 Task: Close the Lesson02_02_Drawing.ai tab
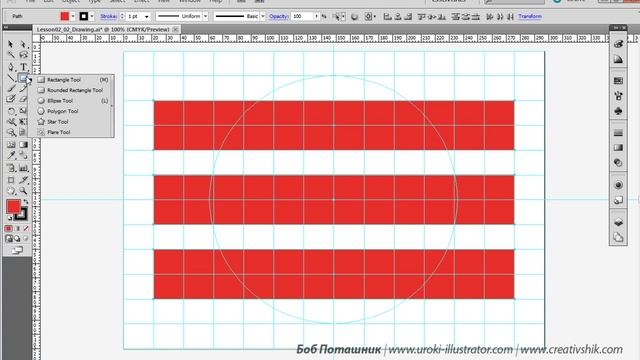(x=175, y=29)
